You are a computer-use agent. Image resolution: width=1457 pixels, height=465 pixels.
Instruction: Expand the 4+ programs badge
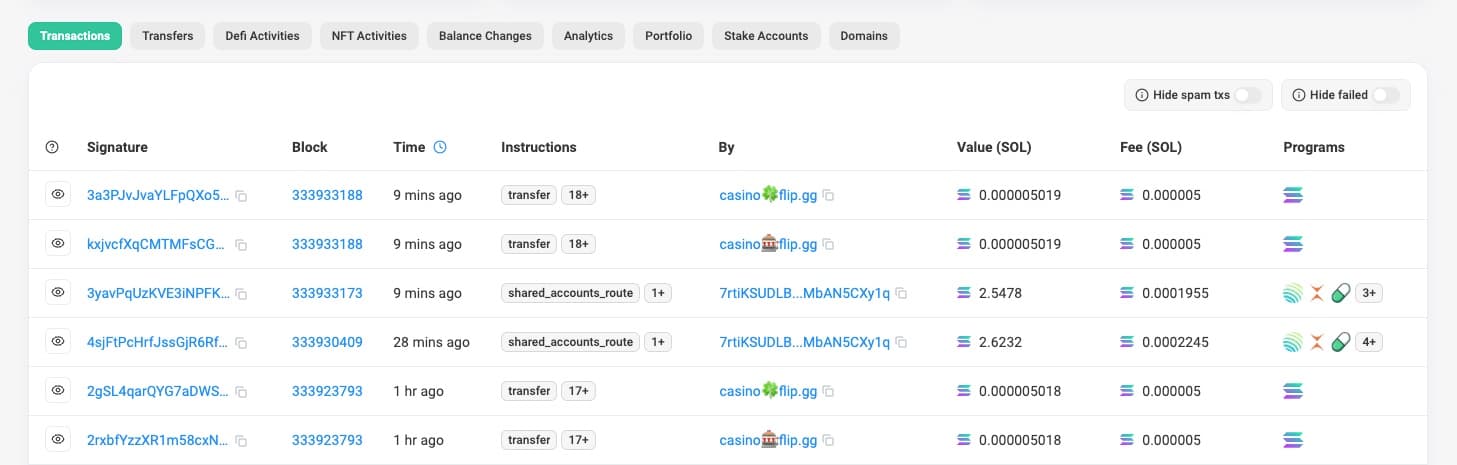point(1370,342)
